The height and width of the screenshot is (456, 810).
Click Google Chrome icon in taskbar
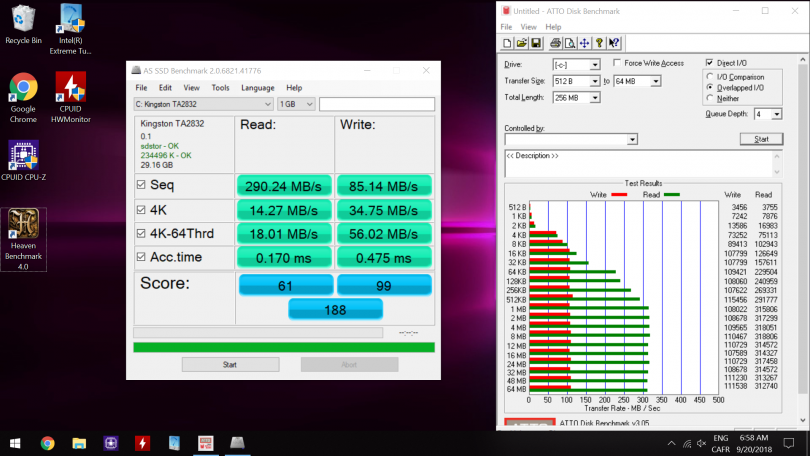point(47,443)
